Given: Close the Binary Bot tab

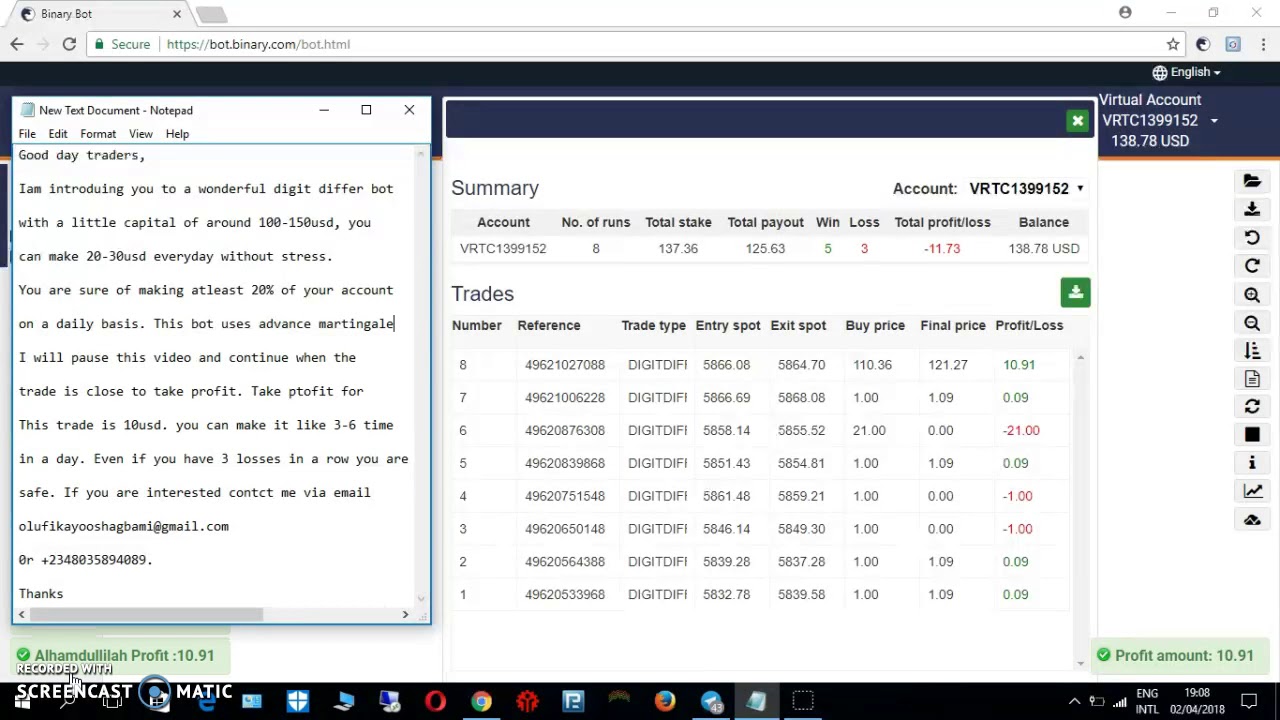Looking at the screenshot, I should [x=177, y=14].
